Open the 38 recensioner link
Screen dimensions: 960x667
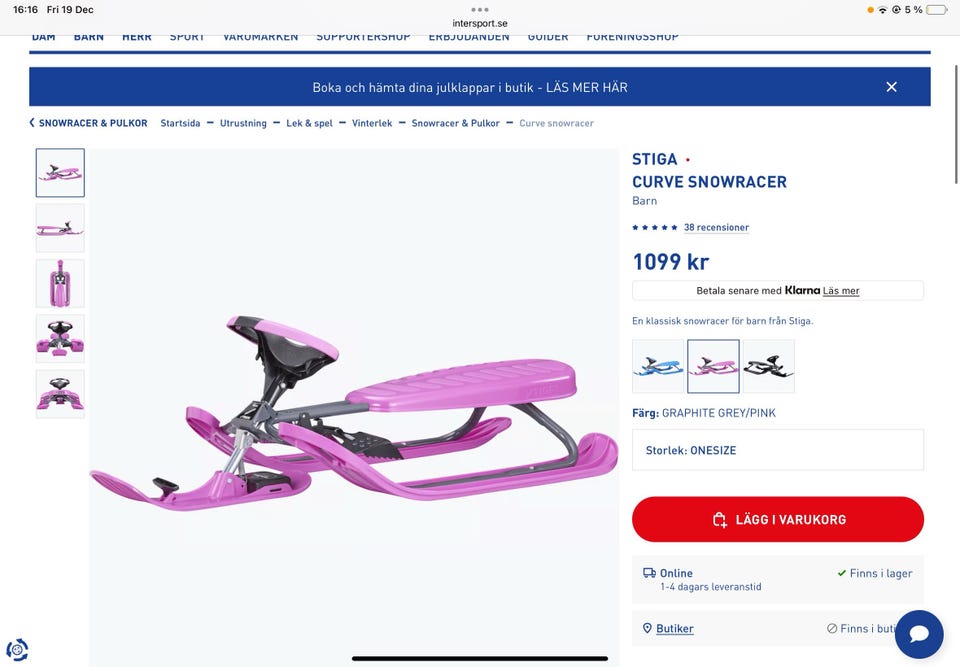pyautogui.click(x=716, y=227)
